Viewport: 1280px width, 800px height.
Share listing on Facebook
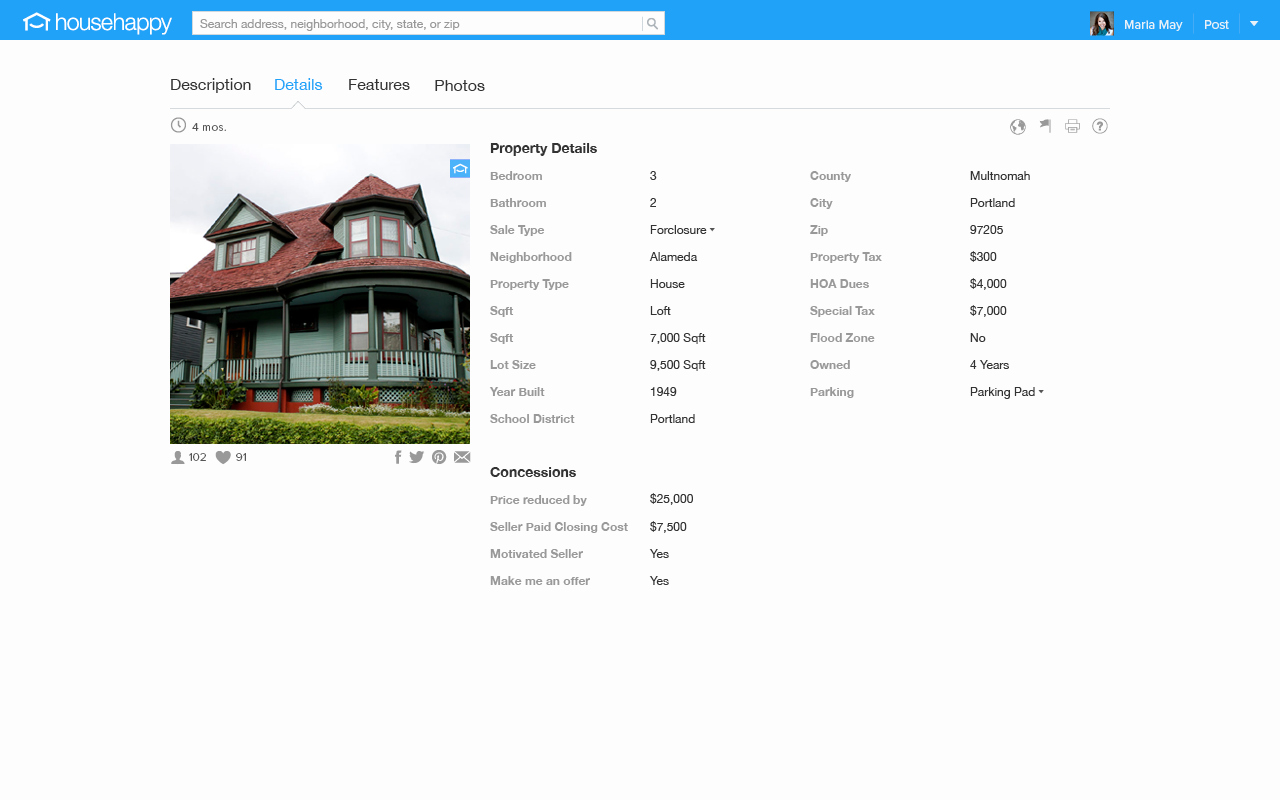point(398,457)
